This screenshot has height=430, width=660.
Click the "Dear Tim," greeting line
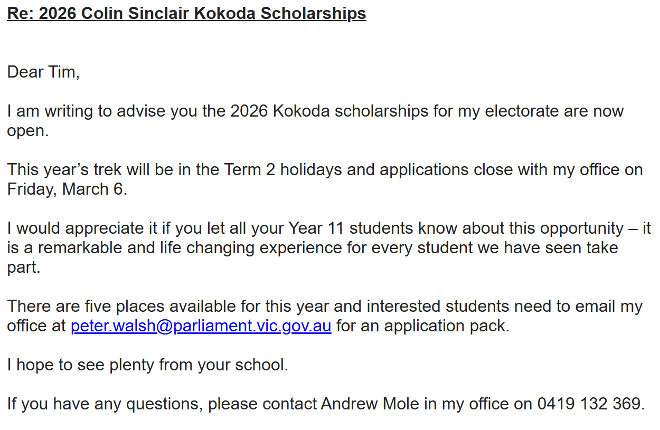(43, 72)
